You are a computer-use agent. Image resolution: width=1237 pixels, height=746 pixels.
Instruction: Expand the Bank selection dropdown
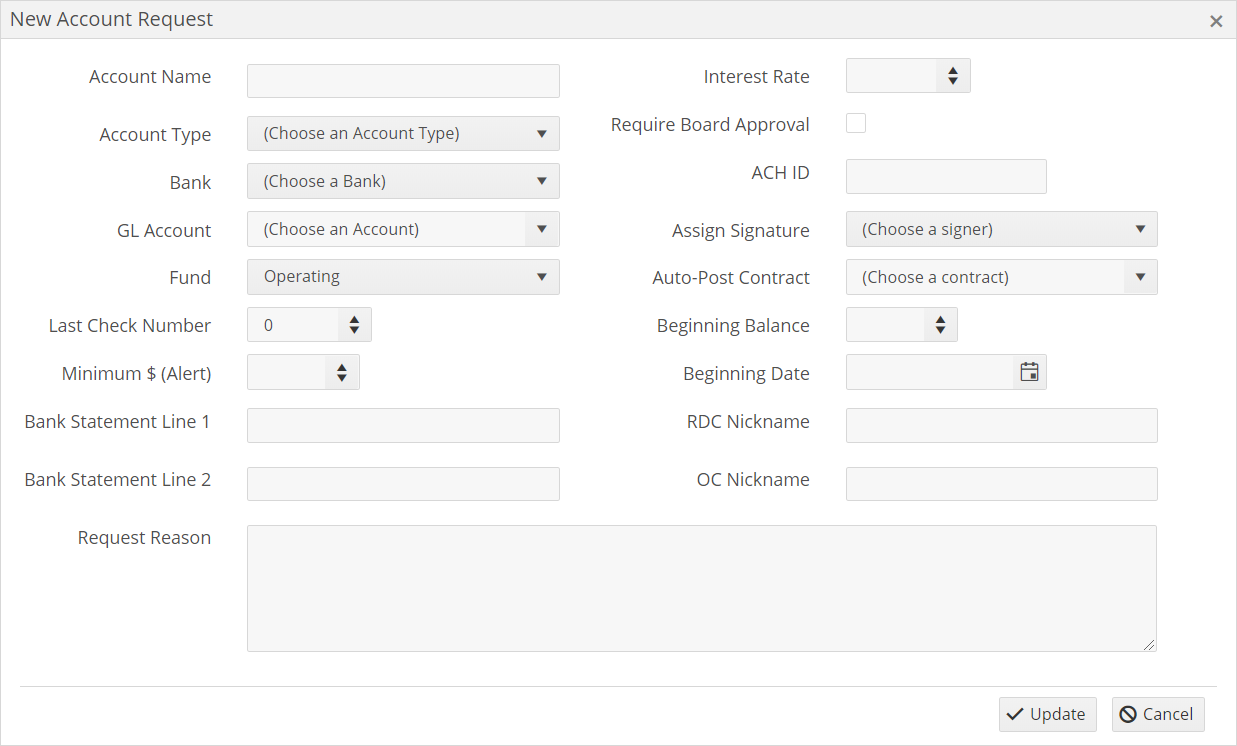point(403,182)
